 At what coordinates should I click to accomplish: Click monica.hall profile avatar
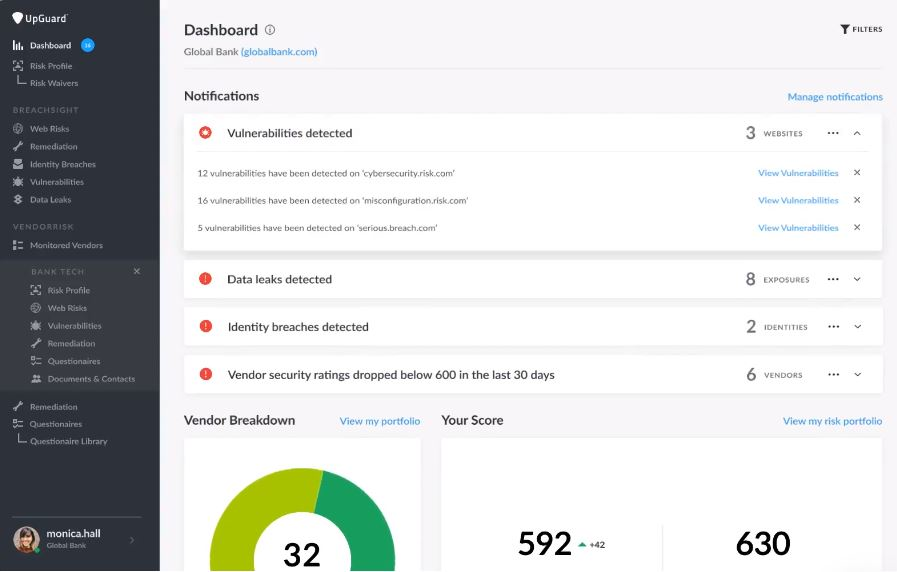pos(26,539)
